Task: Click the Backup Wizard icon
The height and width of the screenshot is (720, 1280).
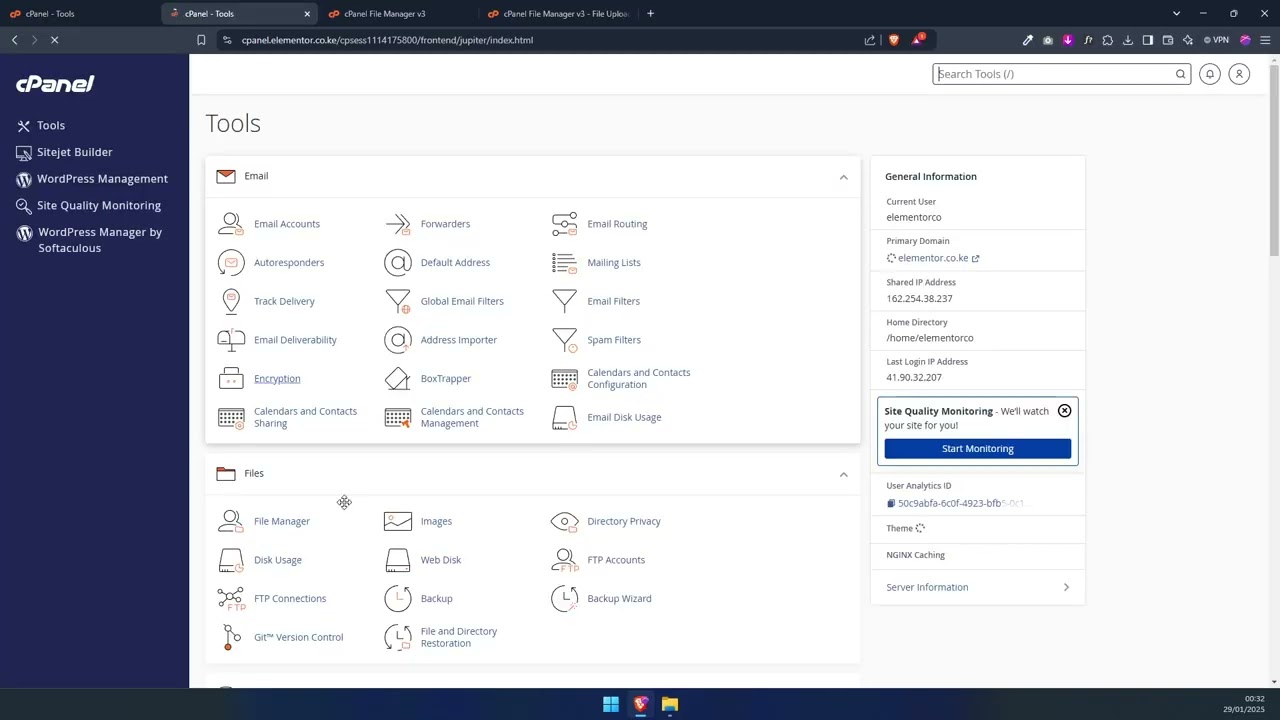Action: point(564,598)
